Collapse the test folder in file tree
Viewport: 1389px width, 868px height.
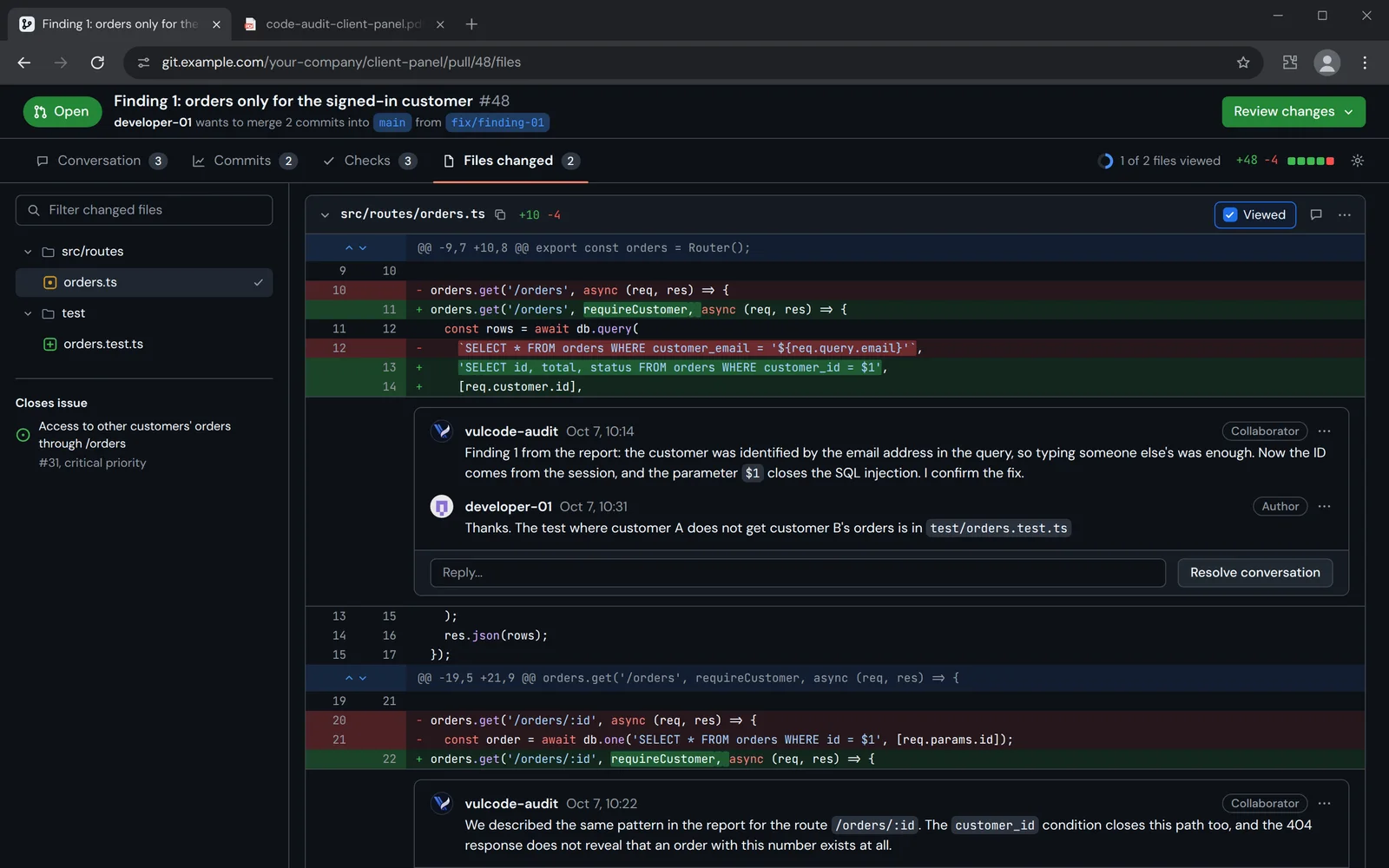coord(28,313)
